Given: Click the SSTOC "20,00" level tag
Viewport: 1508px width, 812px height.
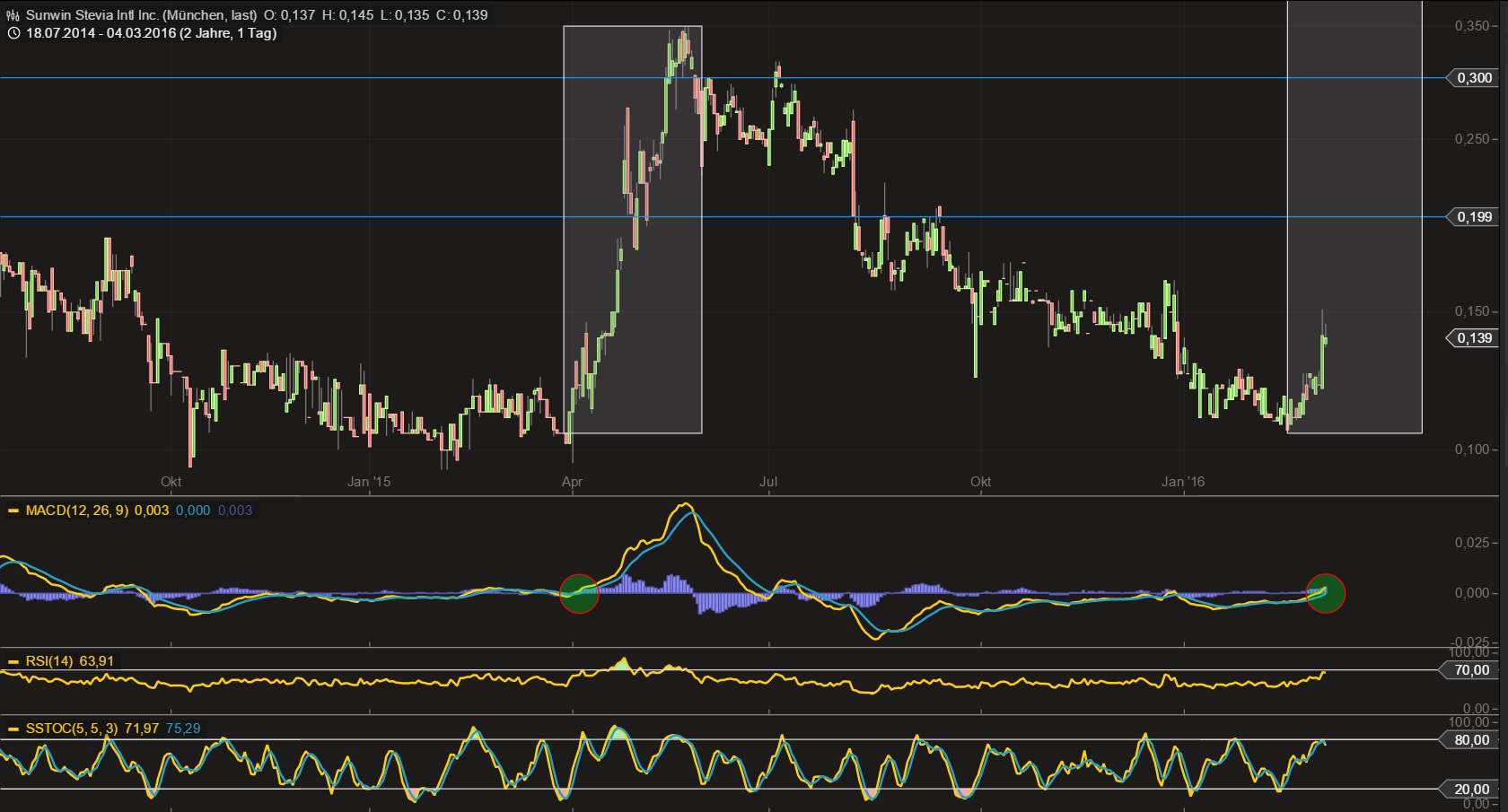Looking at the screenshot, I should coord(1469,790).
